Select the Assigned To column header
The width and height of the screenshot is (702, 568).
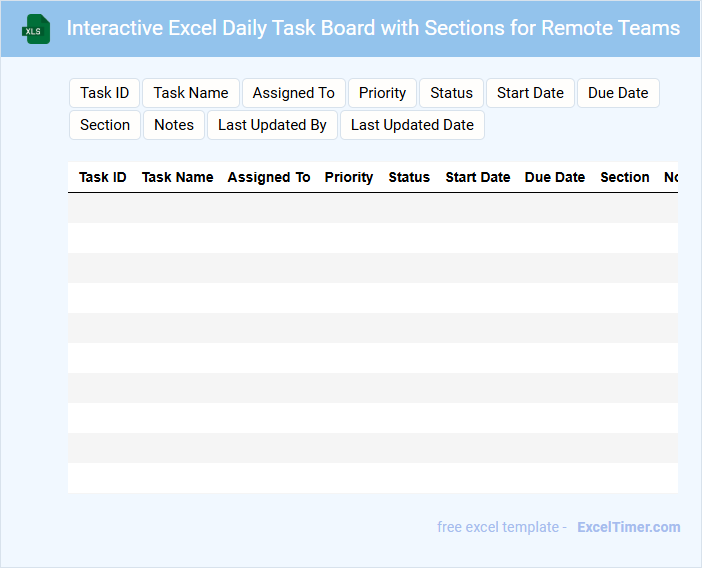pyautogui.click(x=269, y=177)
